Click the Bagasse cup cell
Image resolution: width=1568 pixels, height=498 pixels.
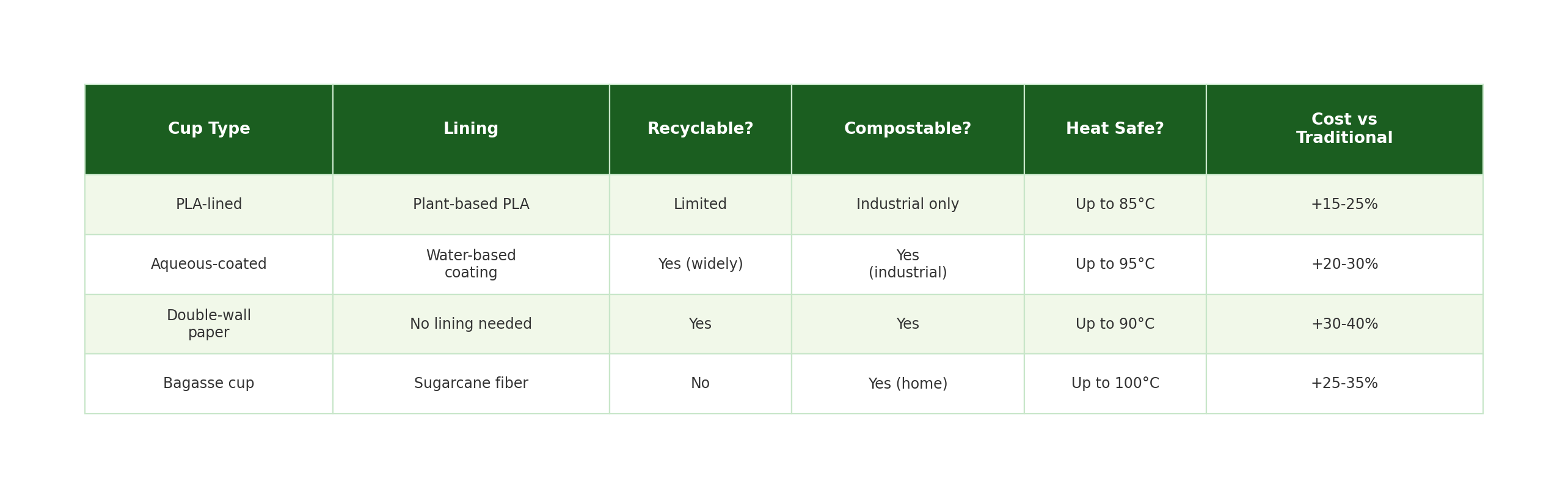tap(209, 383)
